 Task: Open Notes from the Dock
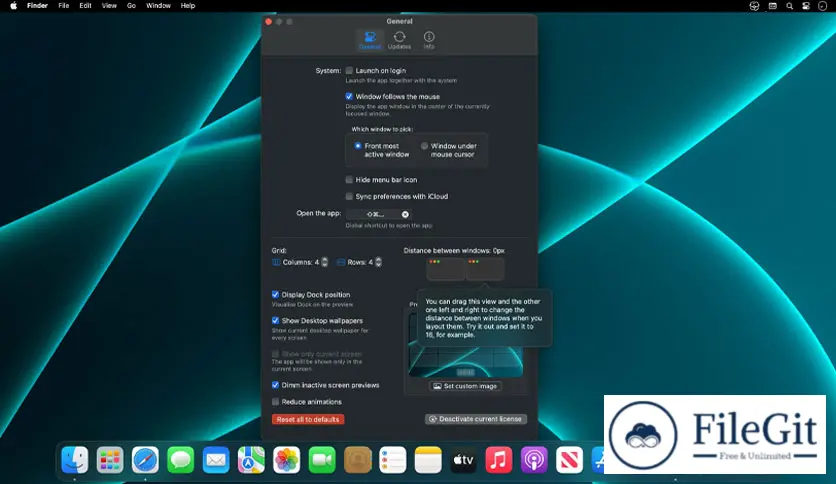point(428,459)
